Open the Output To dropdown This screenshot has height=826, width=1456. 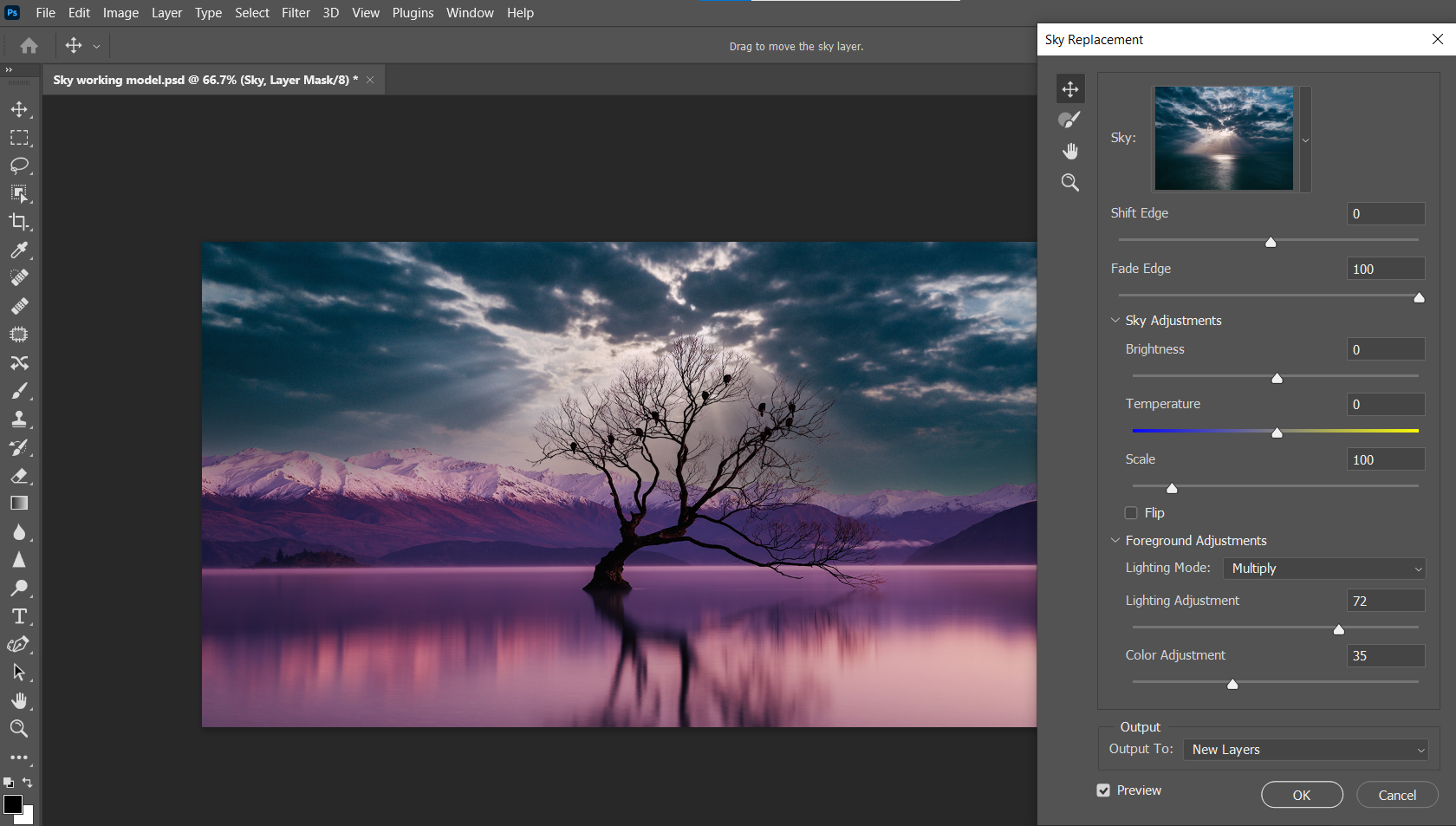[1306, 750]
